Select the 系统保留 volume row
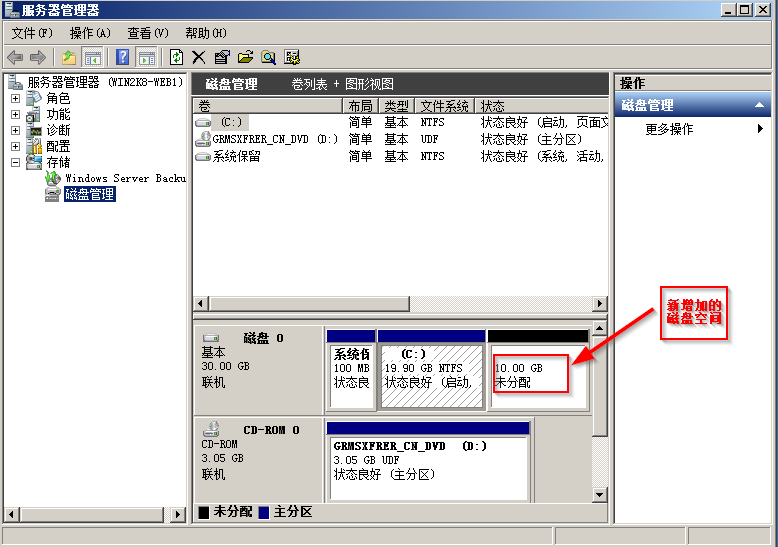 pyautogui.click(x=401, y=156)
